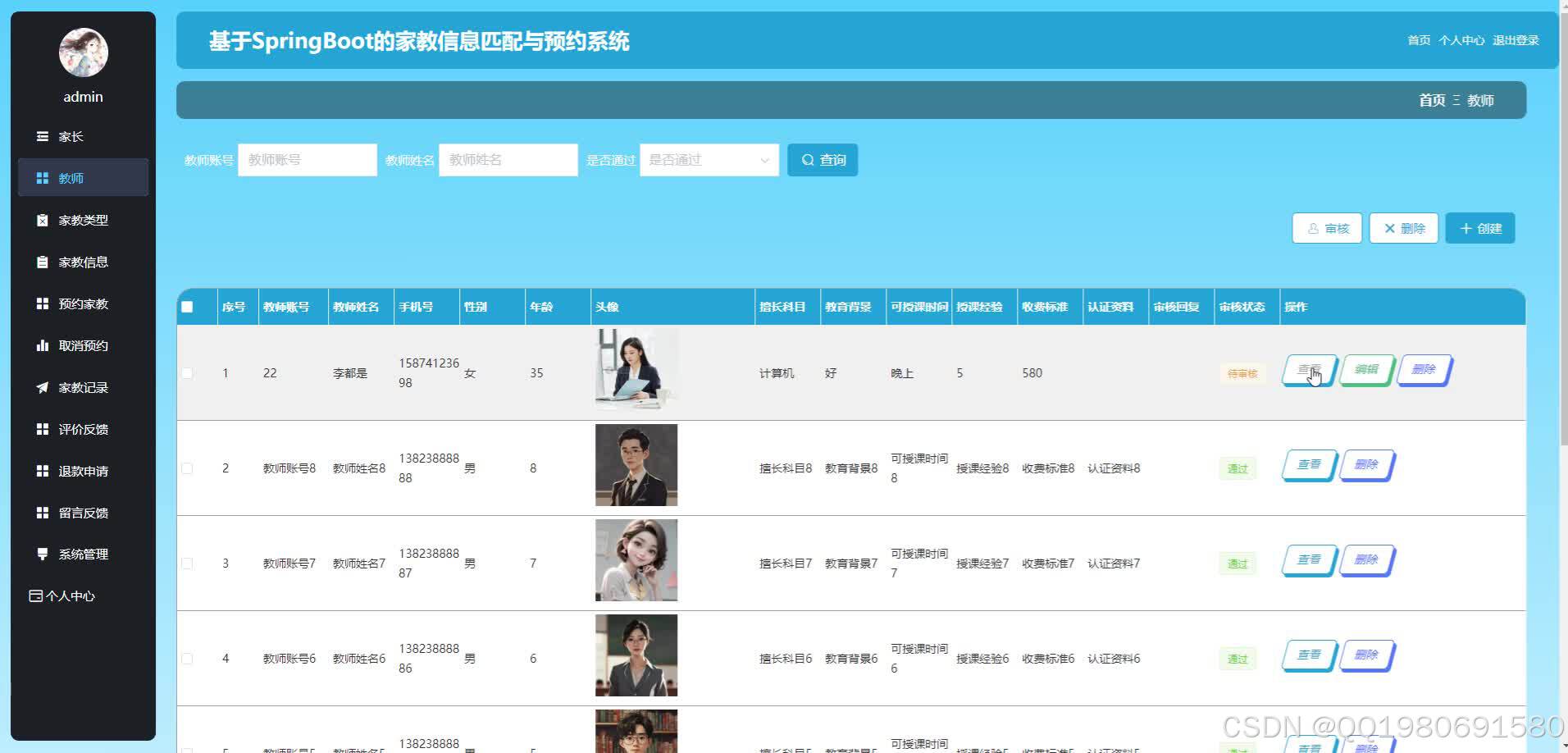Click the 个人中心 card icon
Image resolution: width=1568 pixels, height=753 pixels.
(x=35, y=596)
